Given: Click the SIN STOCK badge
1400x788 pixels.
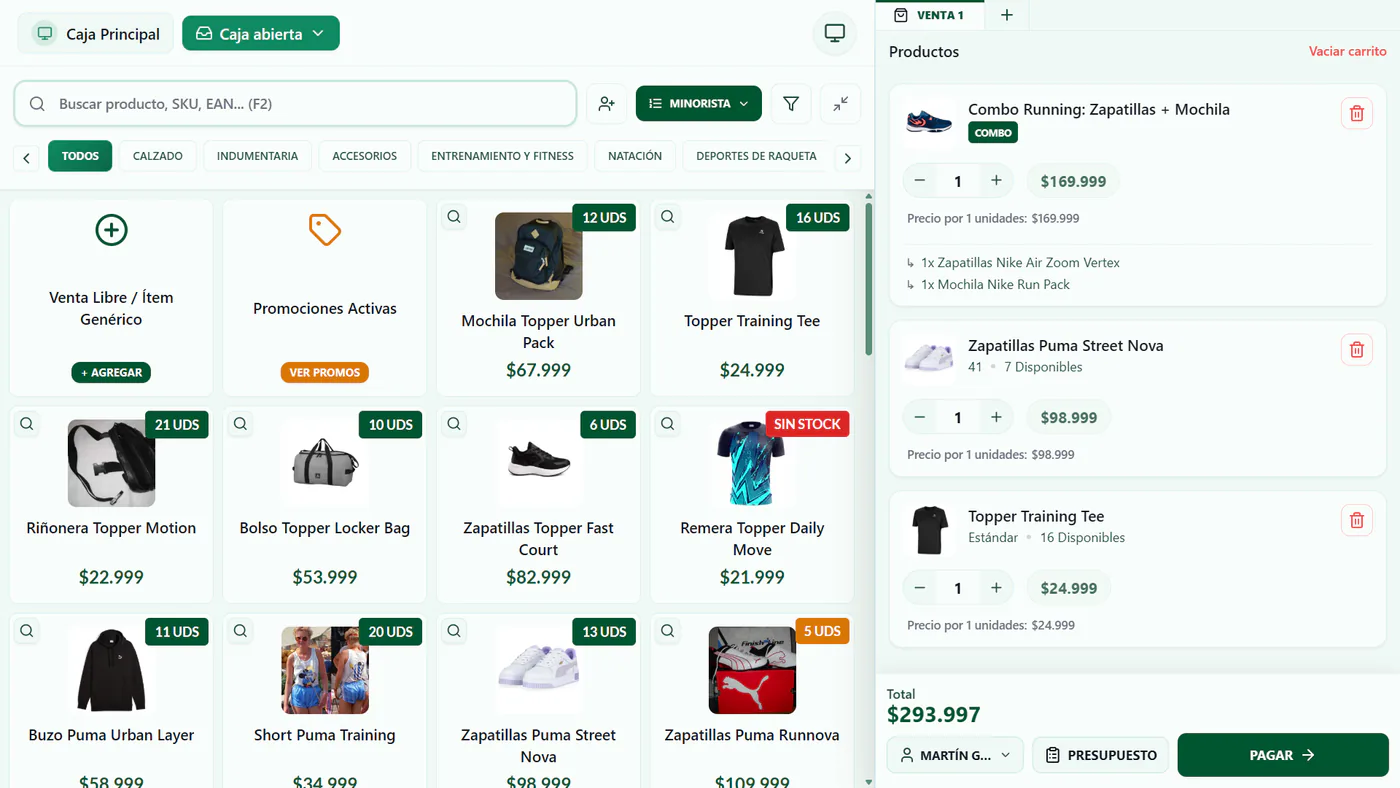Looking at the screenshot, I should click(x=807, y=424).
